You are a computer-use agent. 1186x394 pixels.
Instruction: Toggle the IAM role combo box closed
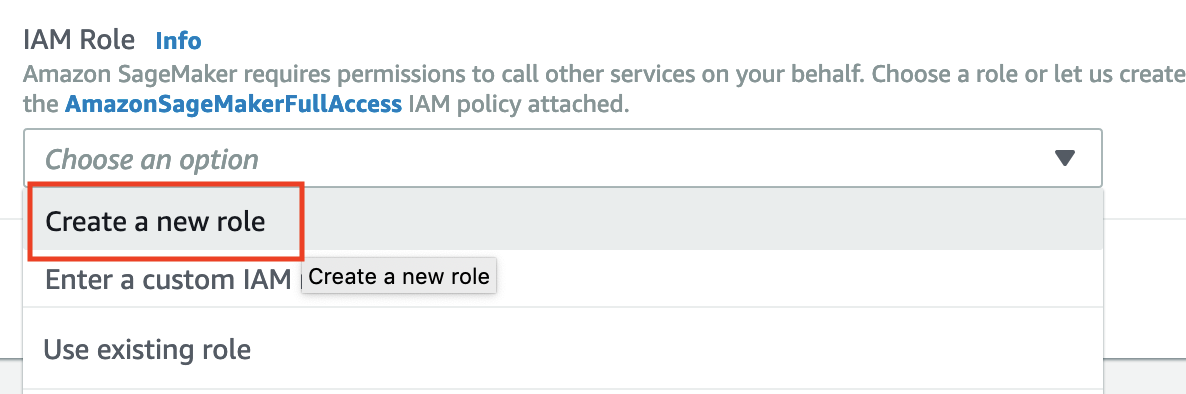563,158
